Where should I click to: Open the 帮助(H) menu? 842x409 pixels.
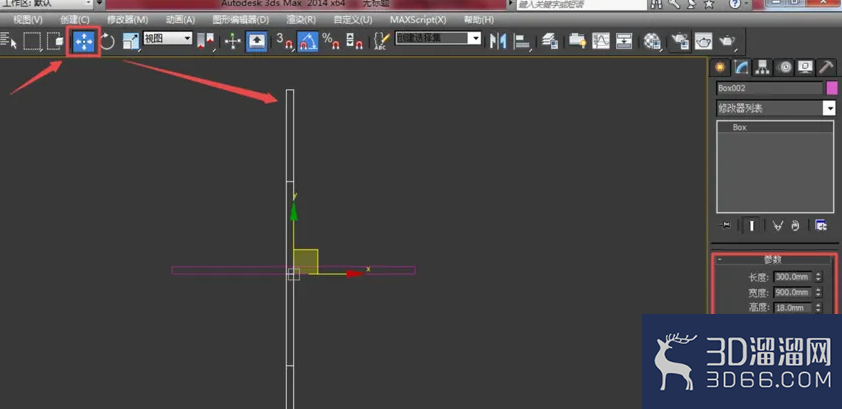(478, 20)
